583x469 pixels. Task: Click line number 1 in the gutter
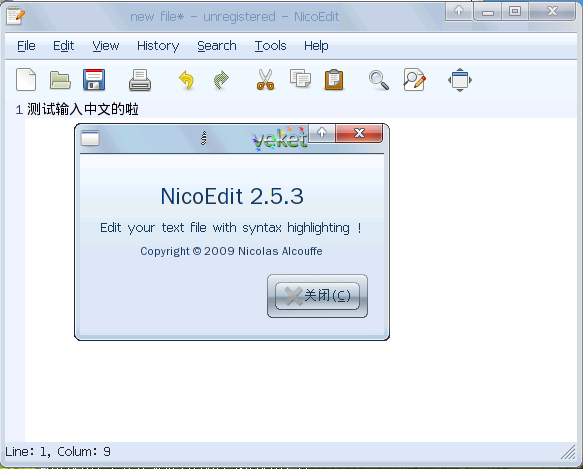tap(19, 110)
